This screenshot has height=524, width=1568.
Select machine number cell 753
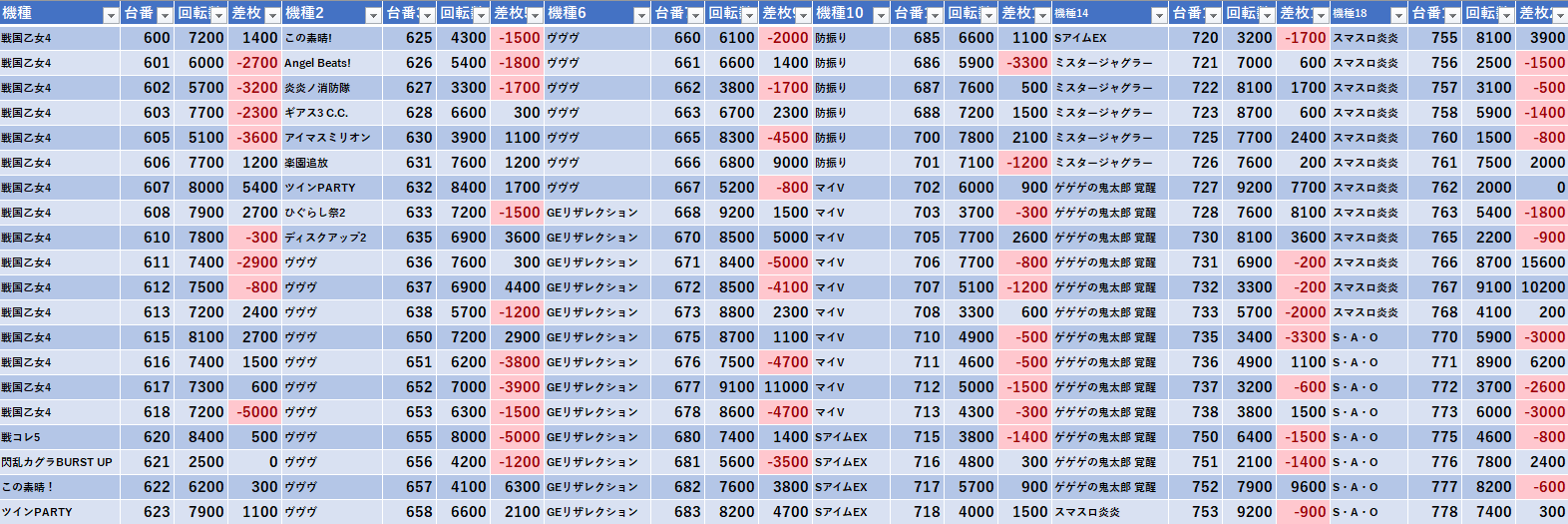click(1195, 512)
